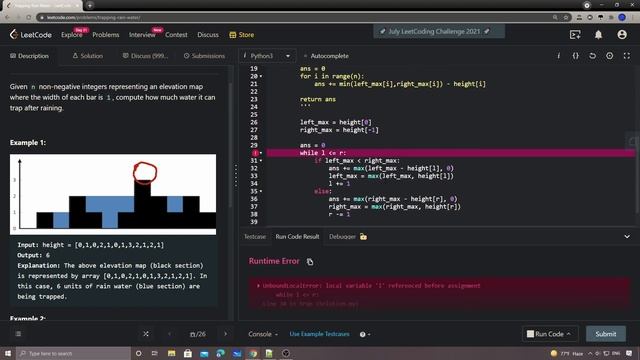The height and width of the screenshot is (360, 640).
Task: Open the editor settings gear icon
Action: tap(609, 56)
